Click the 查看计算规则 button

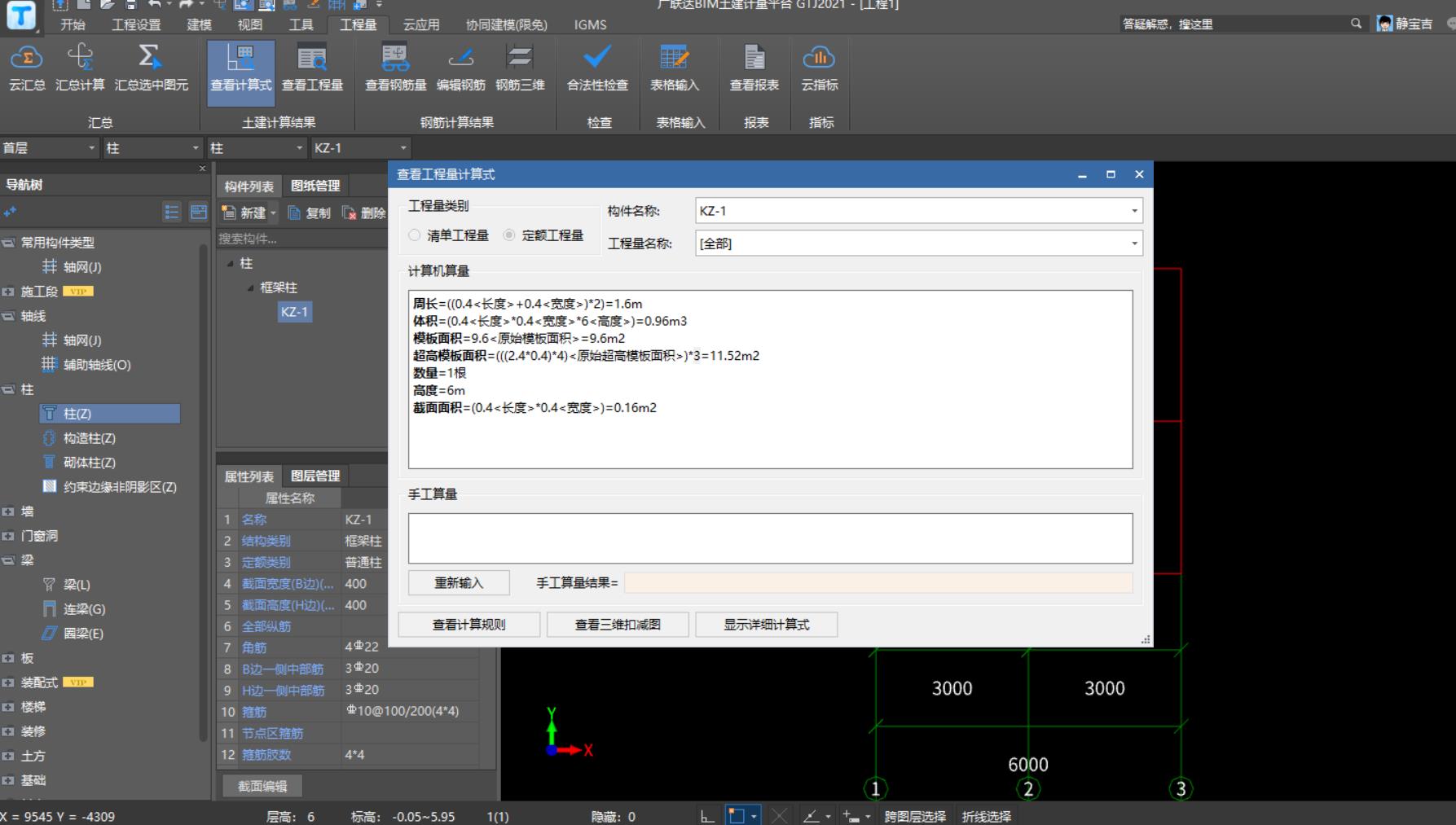[468, 625]
